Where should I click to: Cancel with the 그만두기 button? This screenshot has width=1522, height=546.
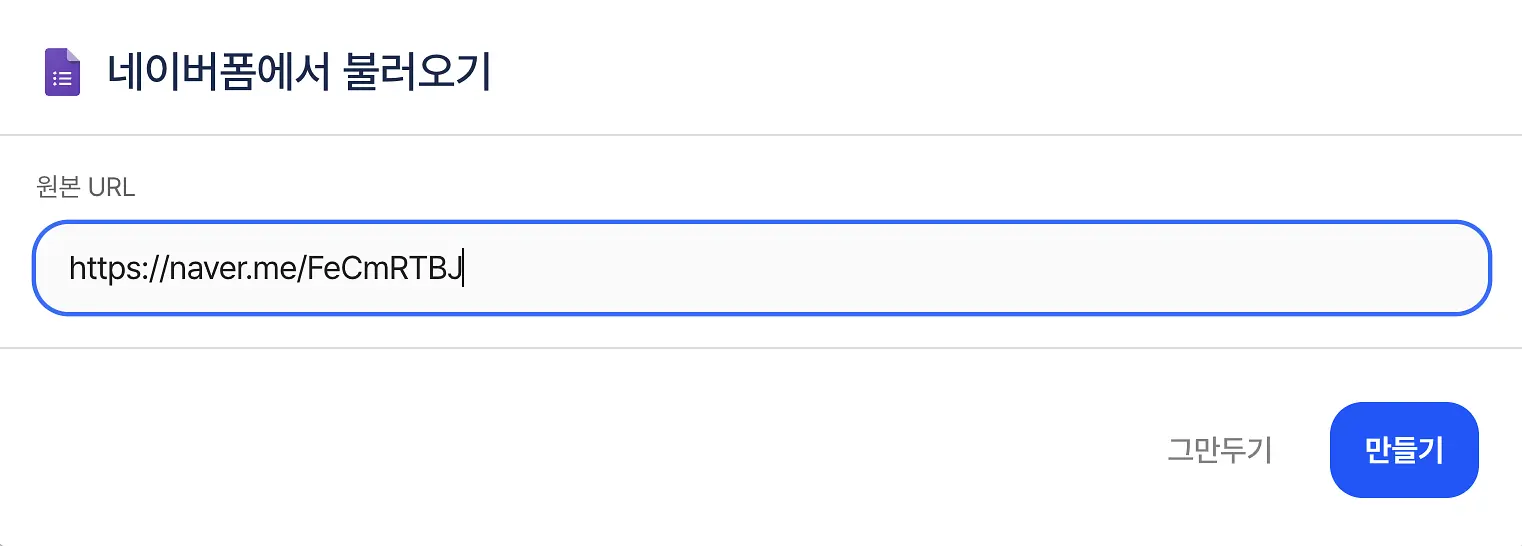pyautogui.click(x=1219, y=450)
